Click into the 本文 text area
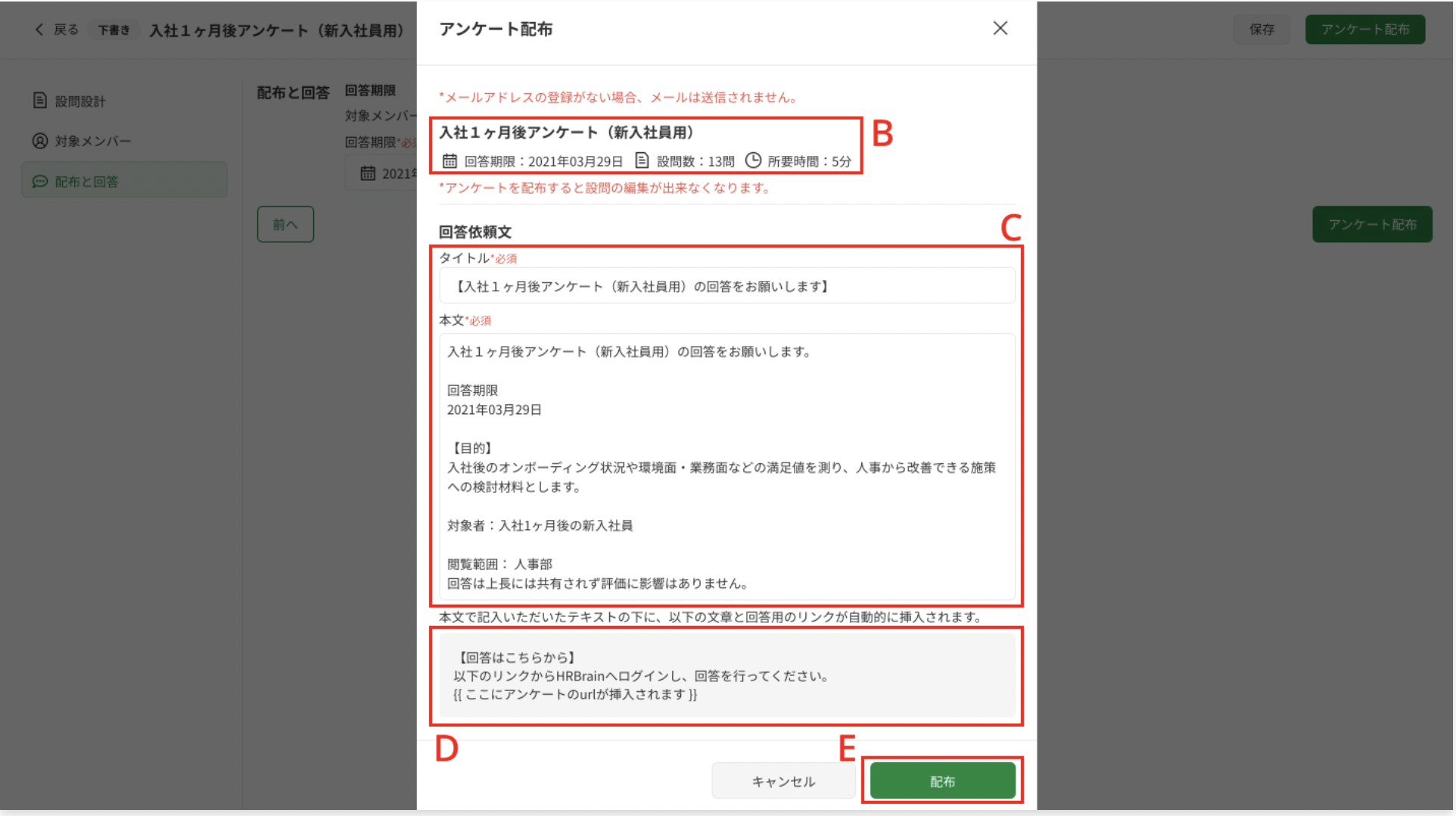 point(726,467)
